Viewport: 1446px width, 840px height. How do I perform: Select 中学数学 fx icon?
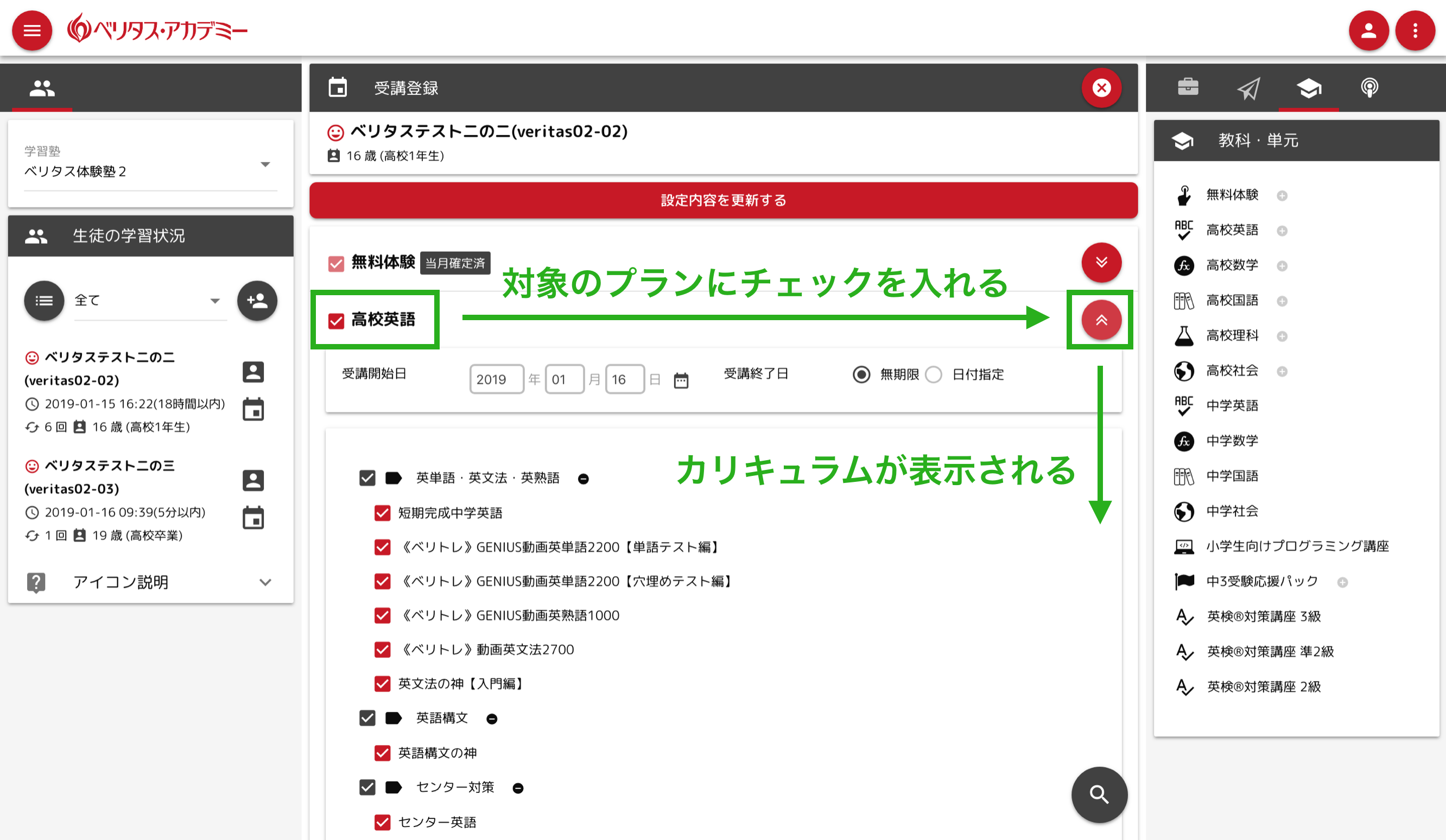tap(1183, 441)
